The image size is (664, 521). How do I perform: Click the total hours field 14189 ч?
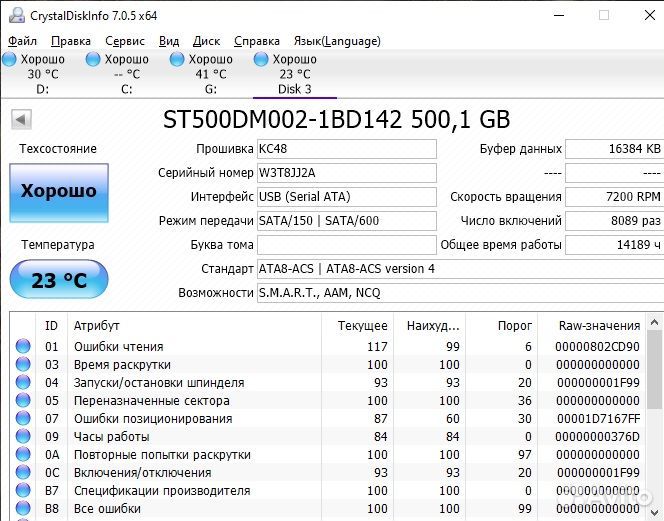pyautogui.click(x=614, y=245)
